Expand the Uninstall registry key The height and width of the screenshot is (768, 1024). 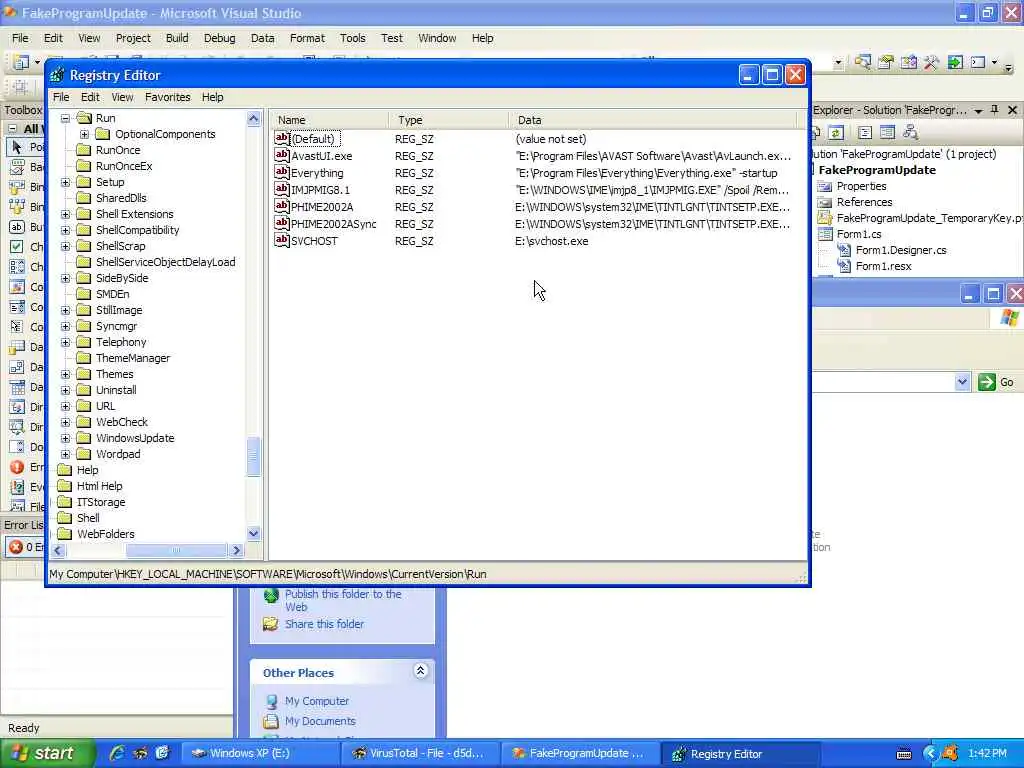tap(65, 391)
